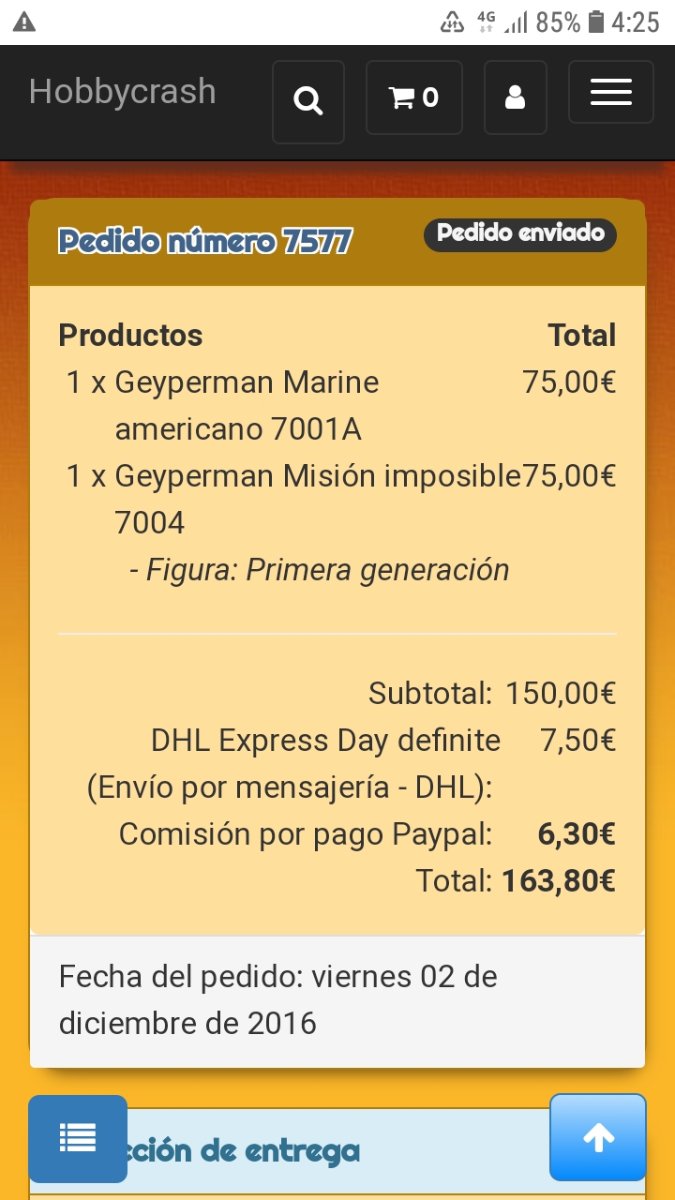The height and width of the screenshot is (1200, 675).
Task: Tap the Fecha del pedido date text
Action: click(x=277, y=999)
